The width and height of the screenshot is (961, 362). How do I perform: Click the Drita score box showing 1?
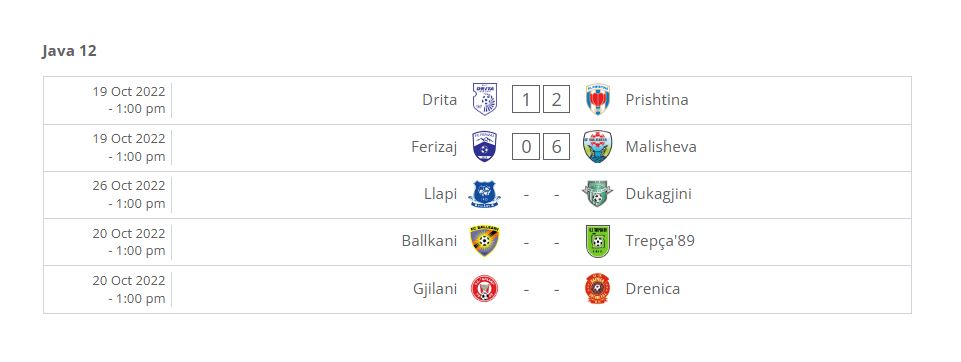tap(526, 100)
